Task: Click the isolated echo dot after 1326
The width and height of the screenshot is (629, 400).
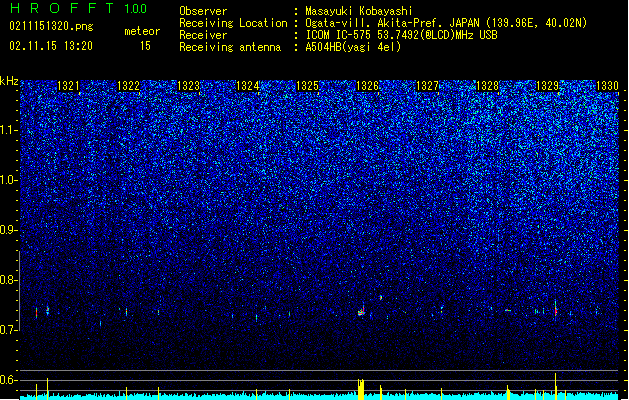Action: (381, 298)
